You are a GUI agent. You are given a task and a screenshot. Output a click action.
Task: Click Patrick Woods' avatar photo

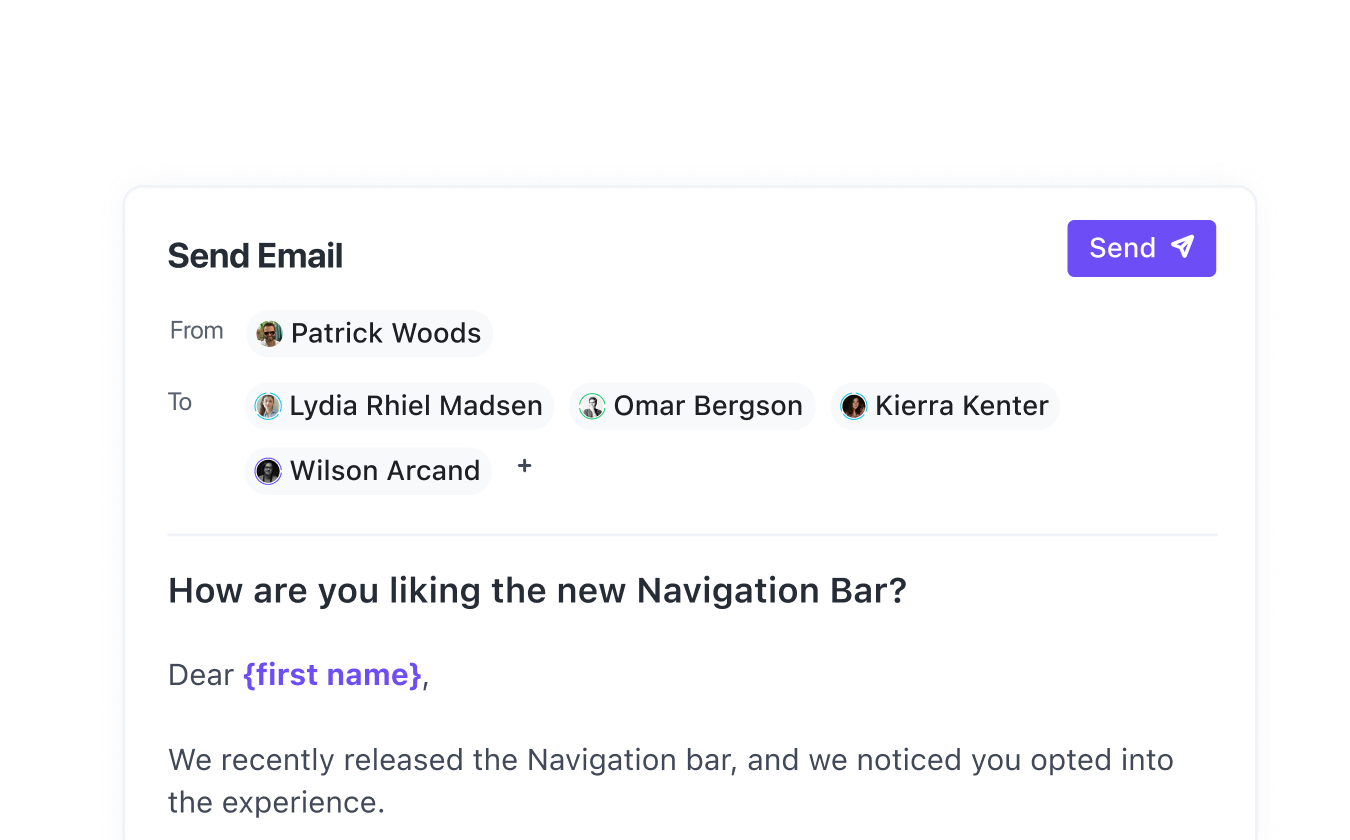point(269,333)
